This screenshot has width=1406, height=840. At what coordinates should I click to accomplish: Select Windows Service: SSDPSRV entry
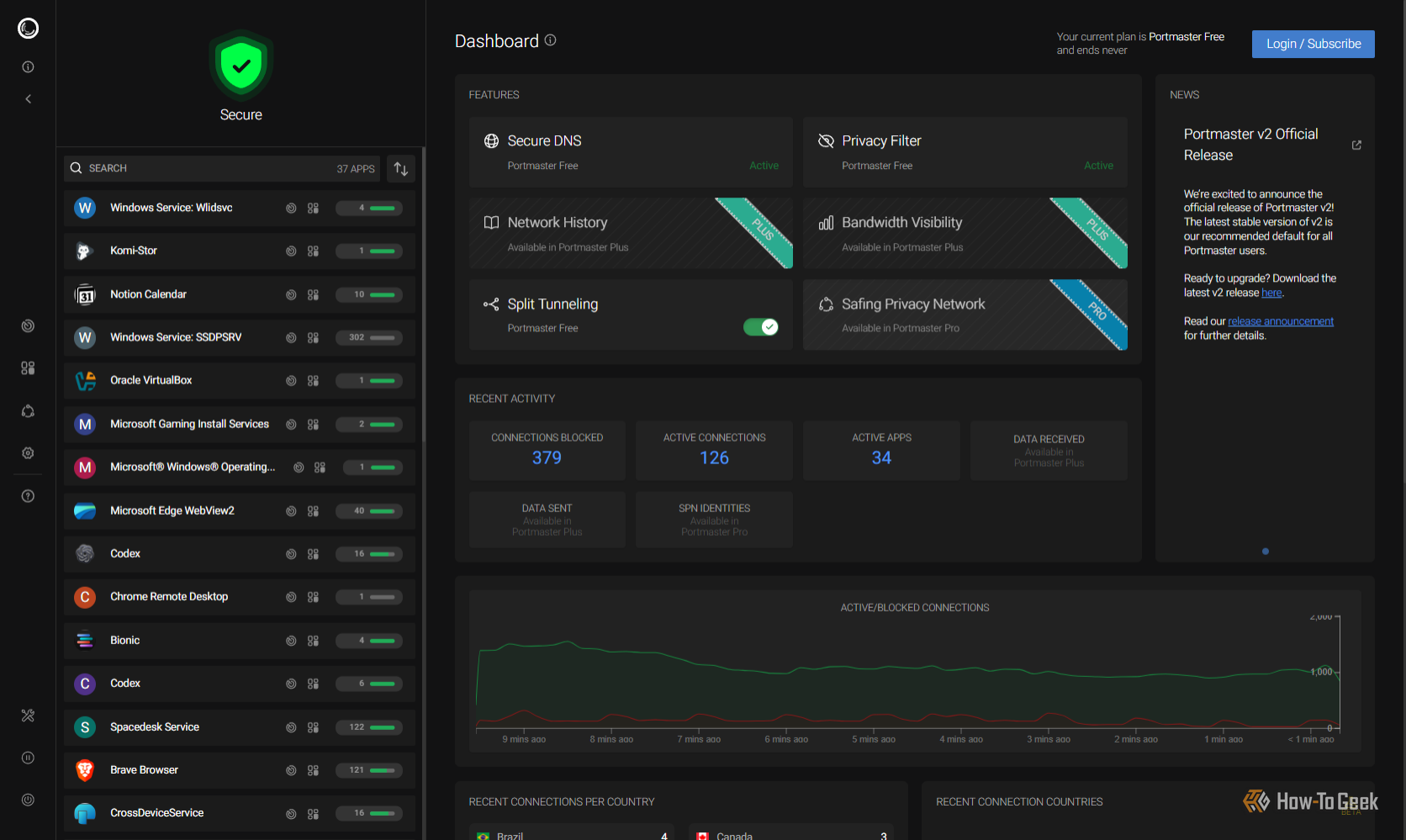(240, 338)
